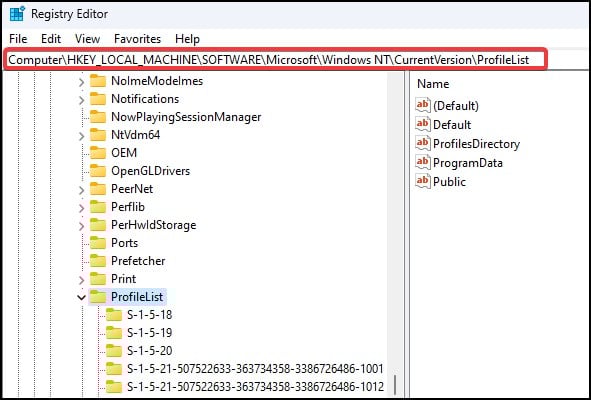This screenshot has width=591, height=400.
Task: Expand the Print key chevron
Action: (x=81, y=280)
